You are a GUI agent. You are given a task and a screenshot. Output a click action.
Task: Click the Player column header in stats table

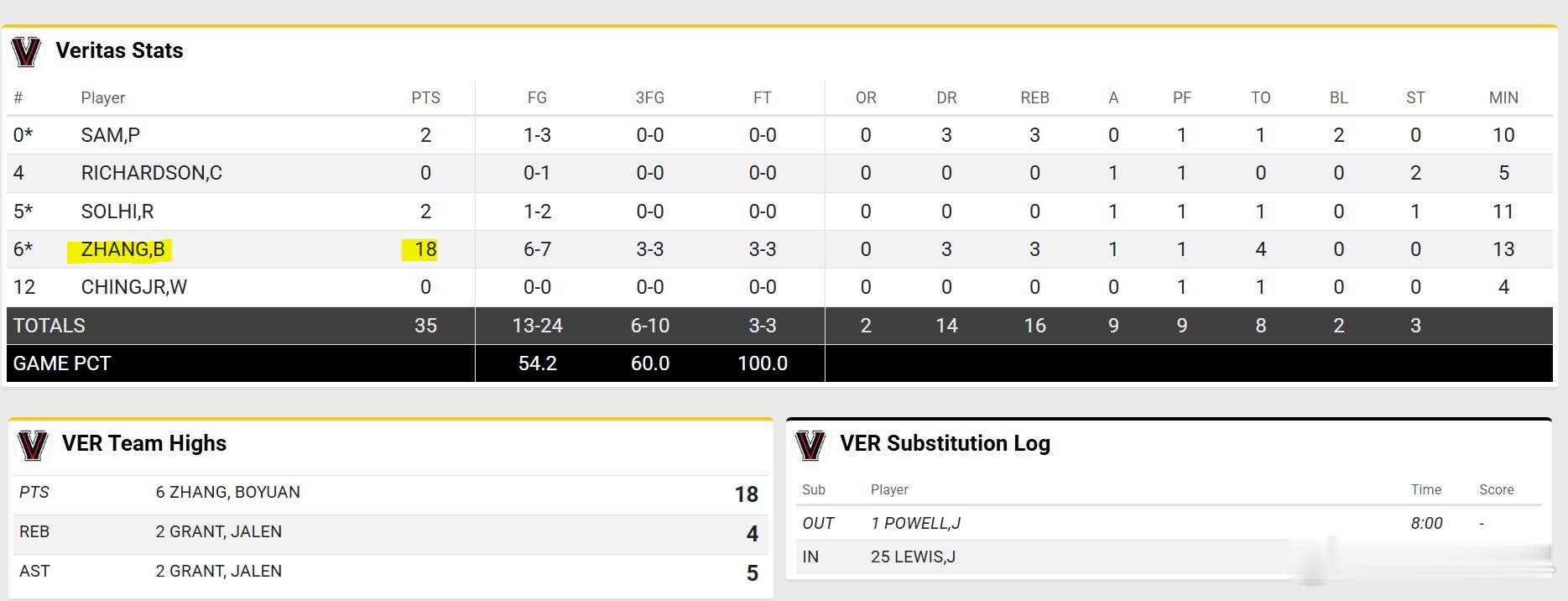point(102,98)
